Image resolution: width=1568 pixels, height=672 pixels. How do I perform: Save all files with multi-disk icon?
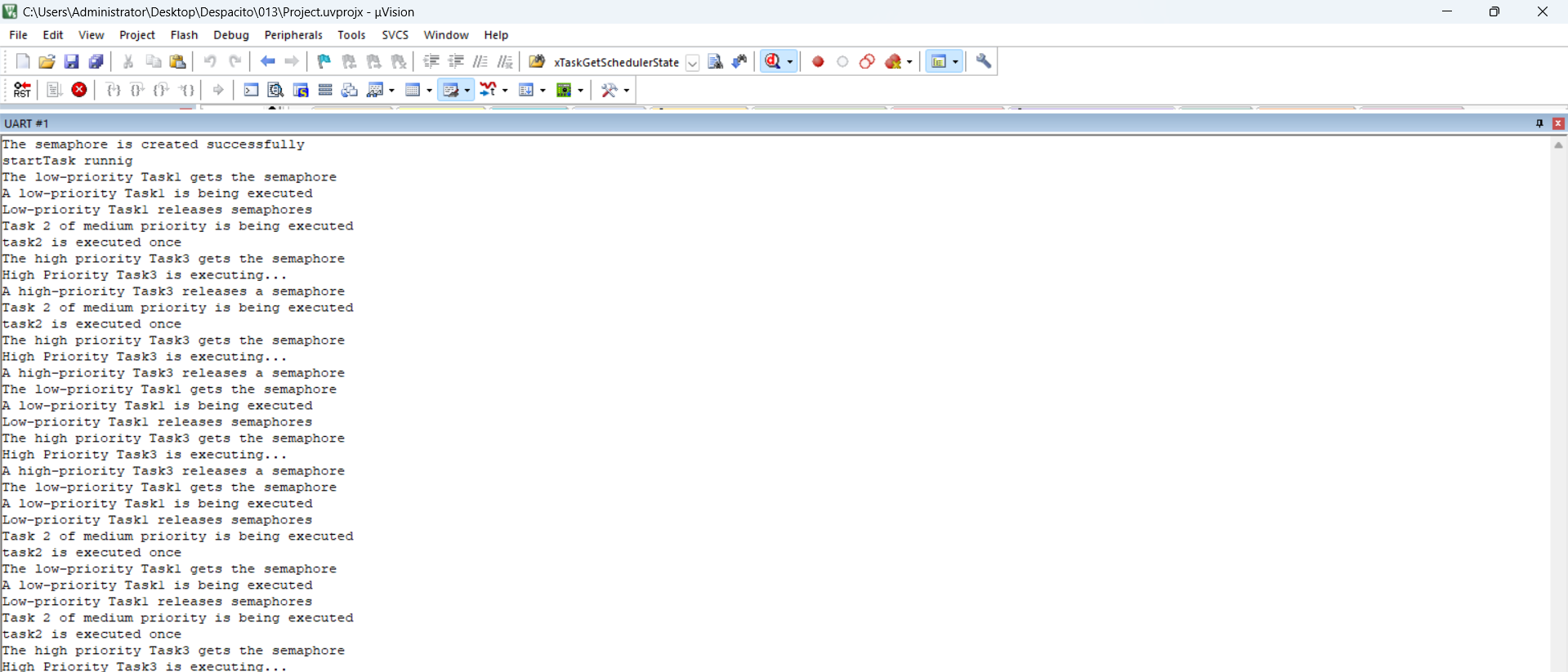click(x=96, y=61)
